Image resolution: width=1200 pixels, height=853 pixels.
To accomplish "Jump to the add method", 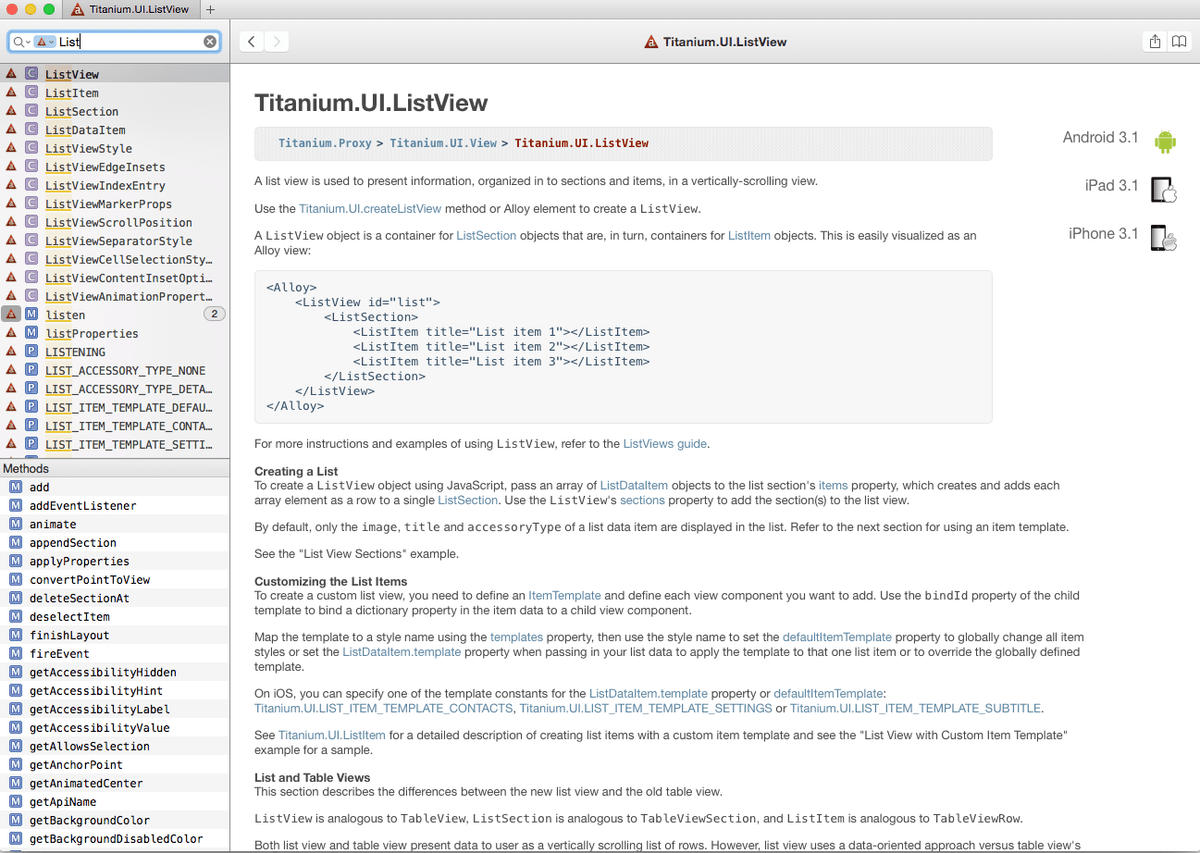I will (115, 487).
